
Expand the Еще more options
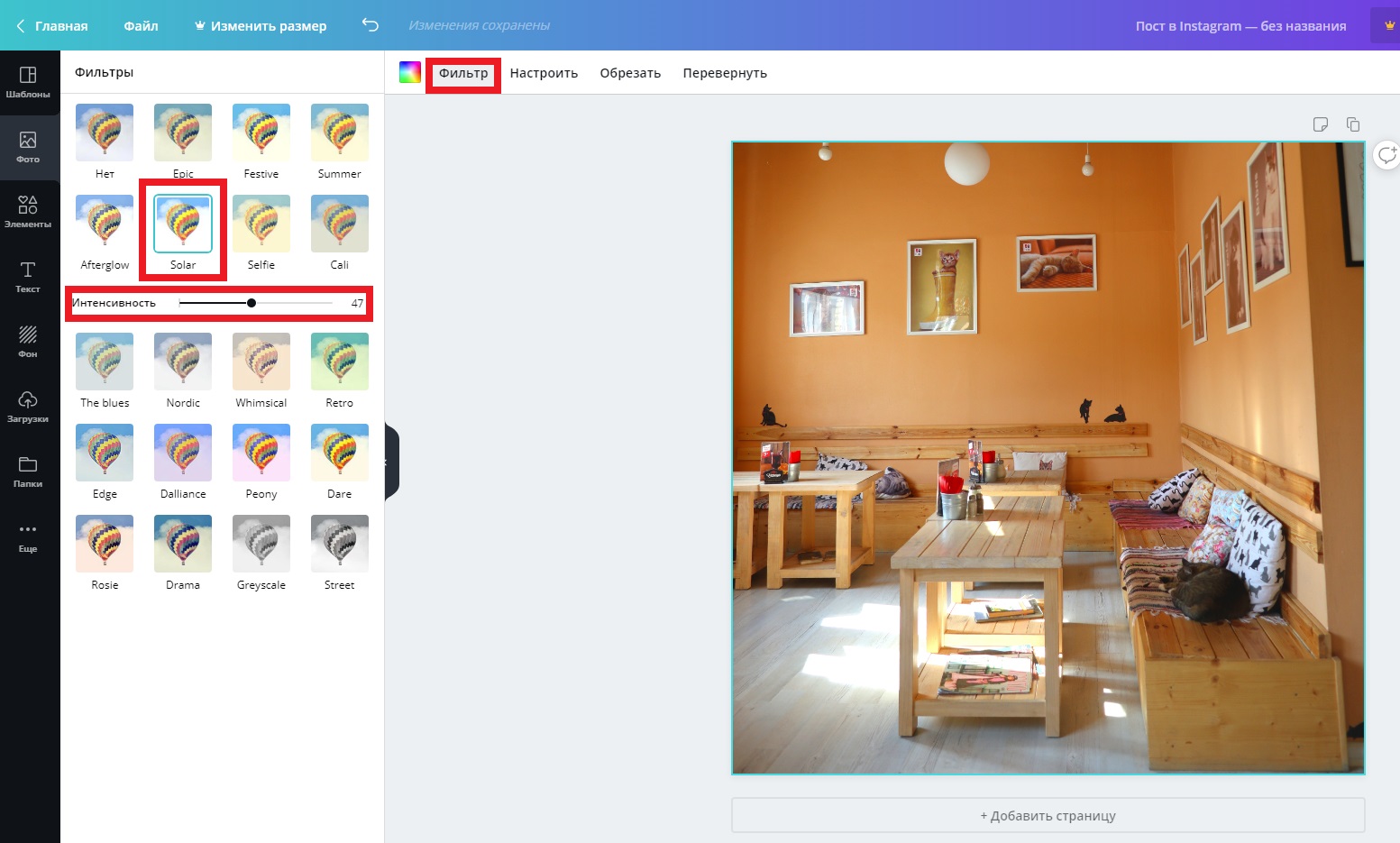(28, 536)
